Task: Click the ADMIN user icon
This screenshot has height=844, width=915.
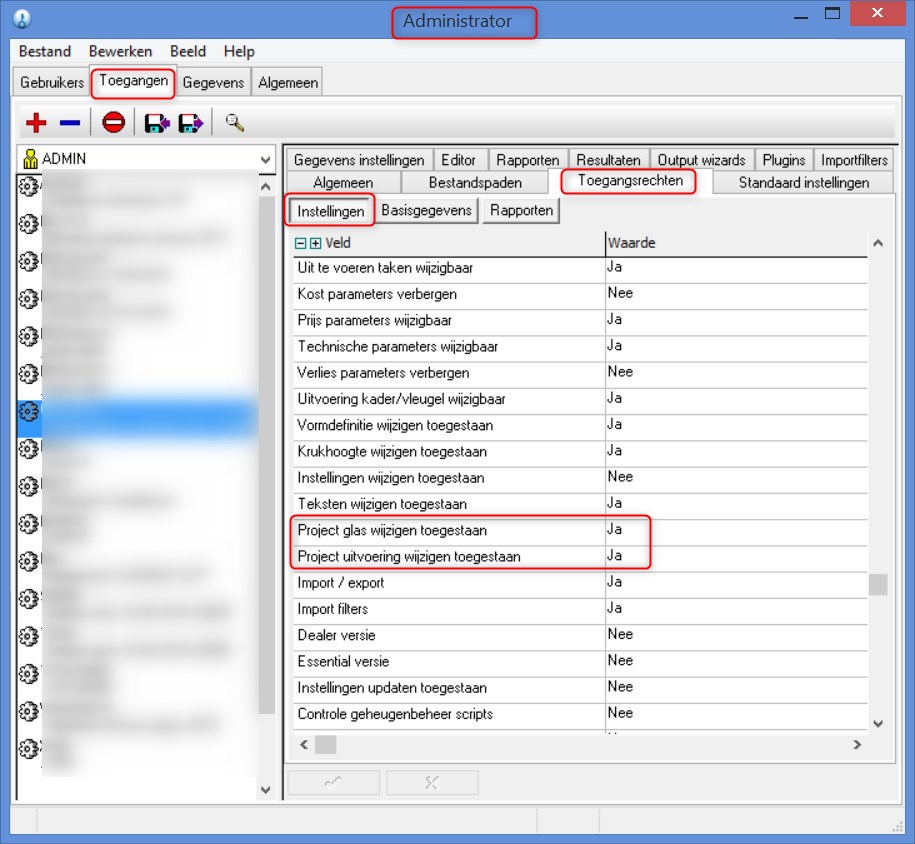Action: tap(30, 158)
